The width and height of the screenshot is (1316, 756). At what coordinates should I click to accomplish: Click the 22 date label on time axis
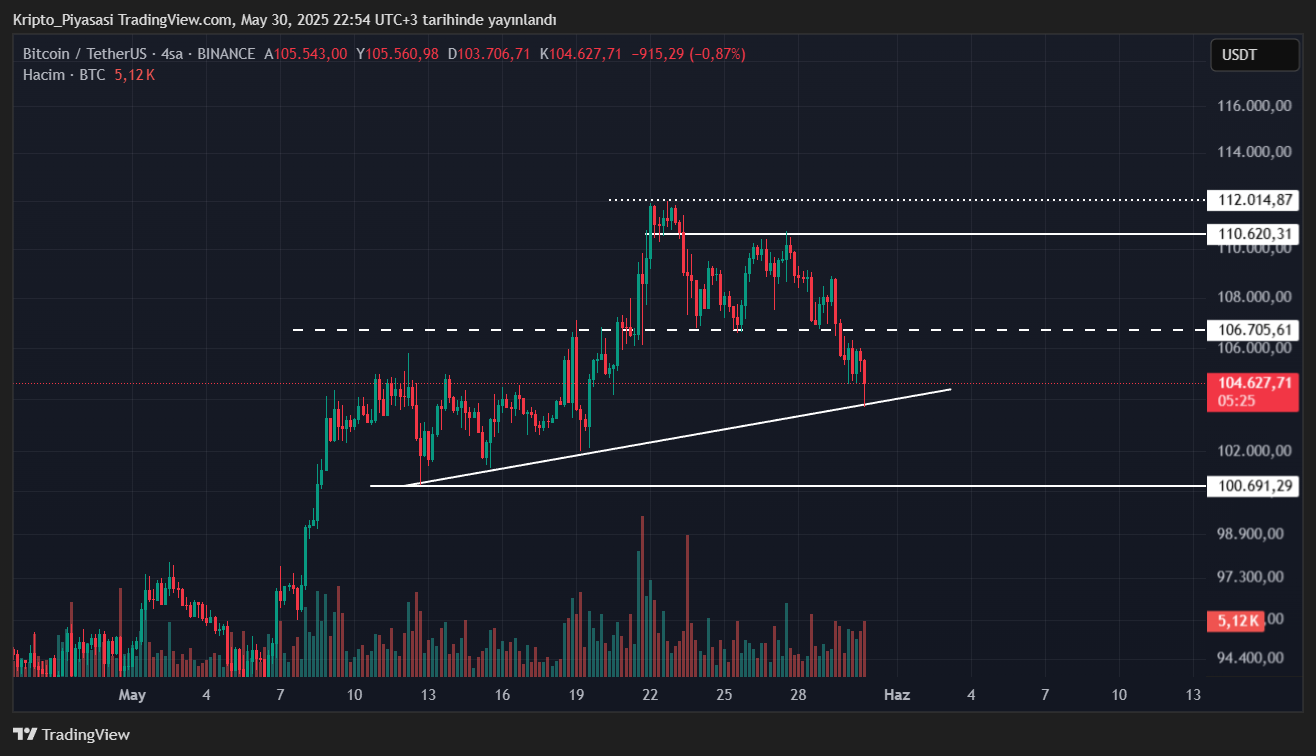click(650, 694)
